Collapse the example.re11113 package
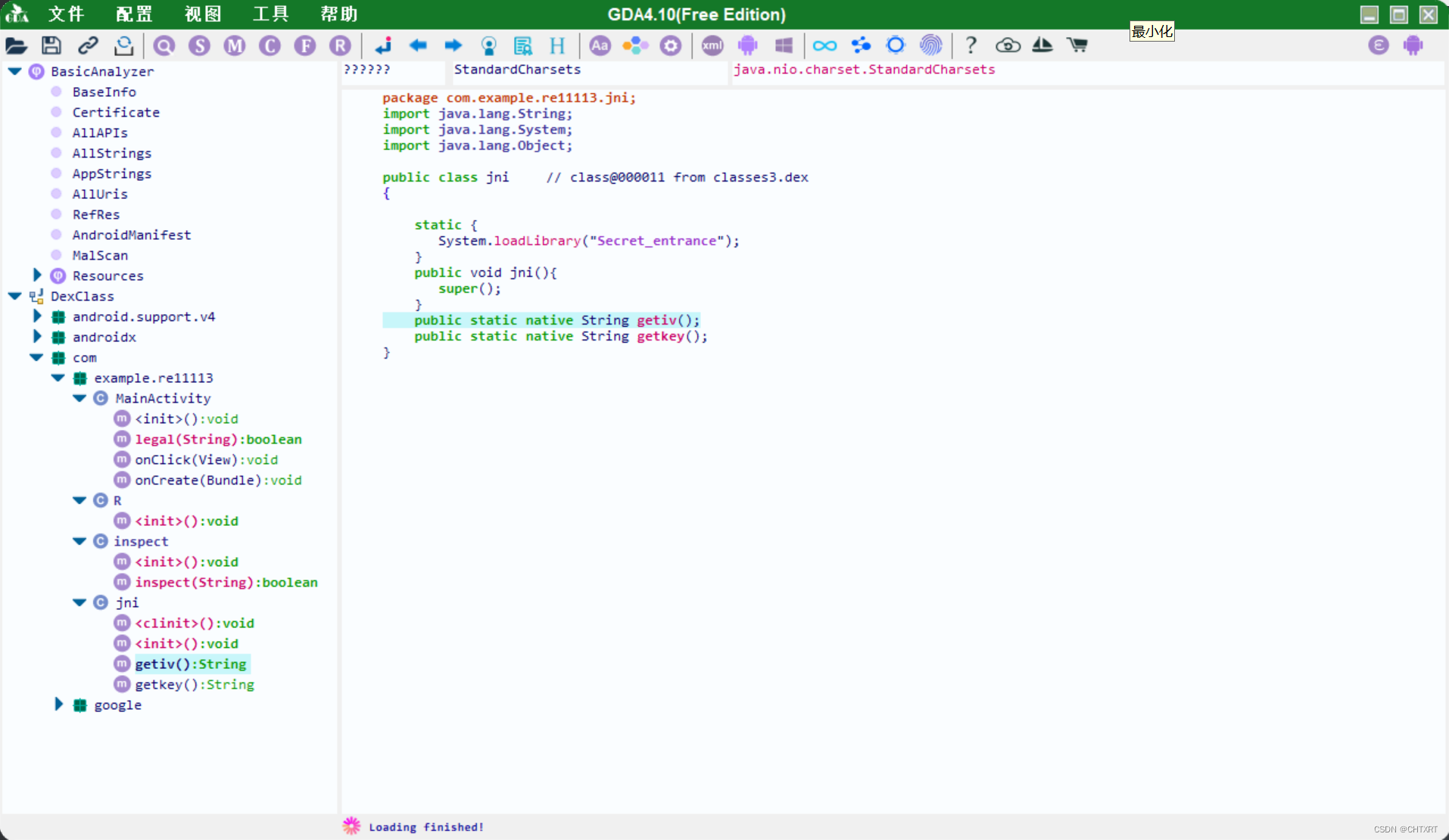1449x840 pixels. (58, 378)
